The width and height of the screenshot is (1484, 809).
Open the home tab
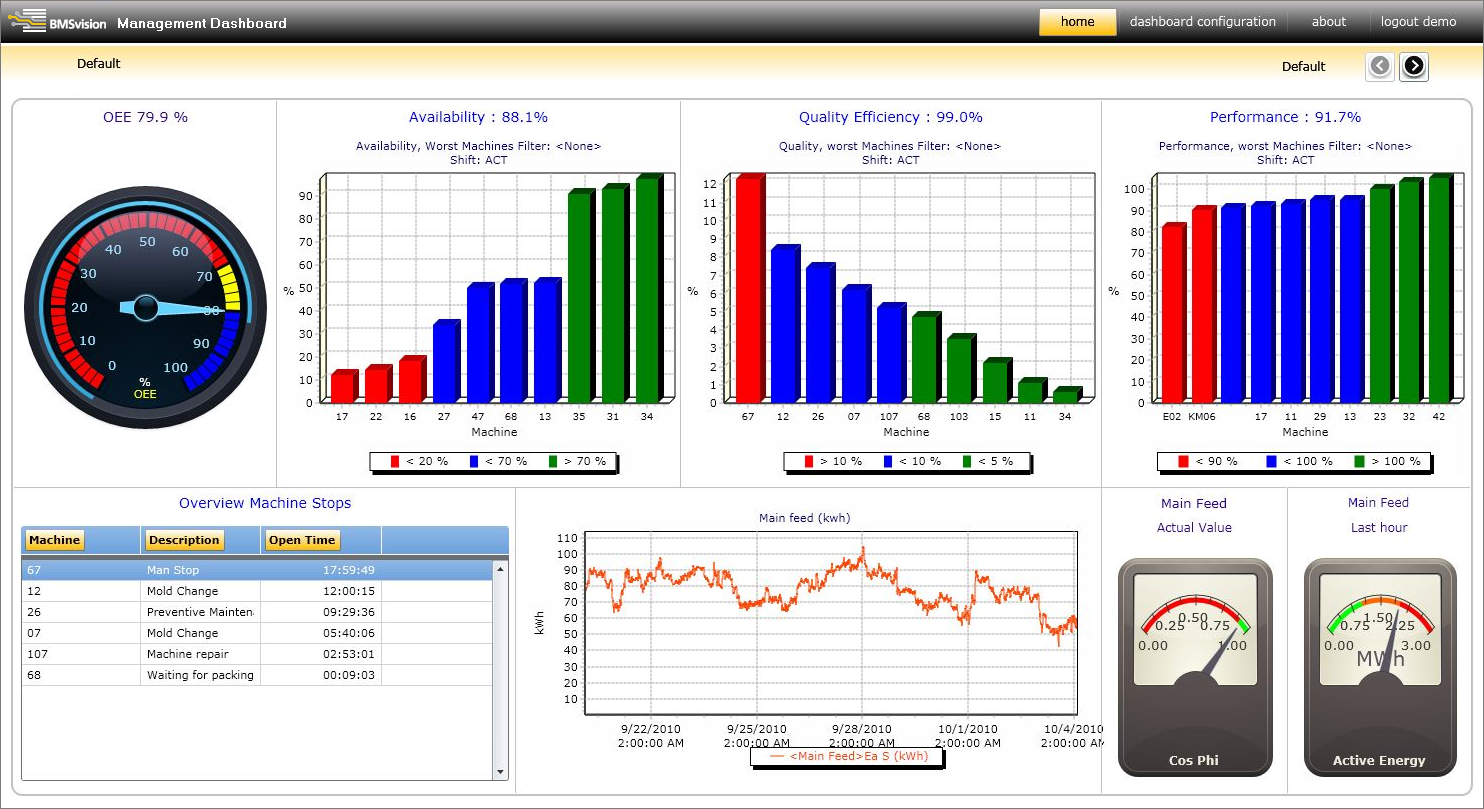click(1077, 22)
